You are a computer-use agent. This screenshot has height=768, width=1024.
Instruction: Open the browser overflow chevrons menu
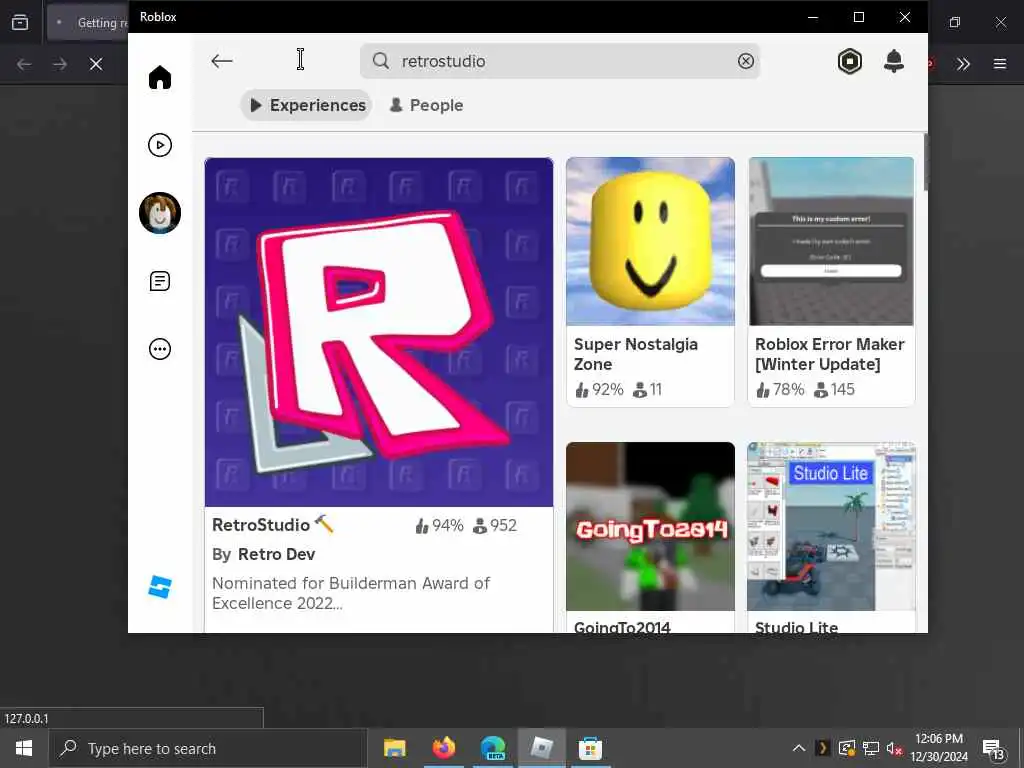963,64
